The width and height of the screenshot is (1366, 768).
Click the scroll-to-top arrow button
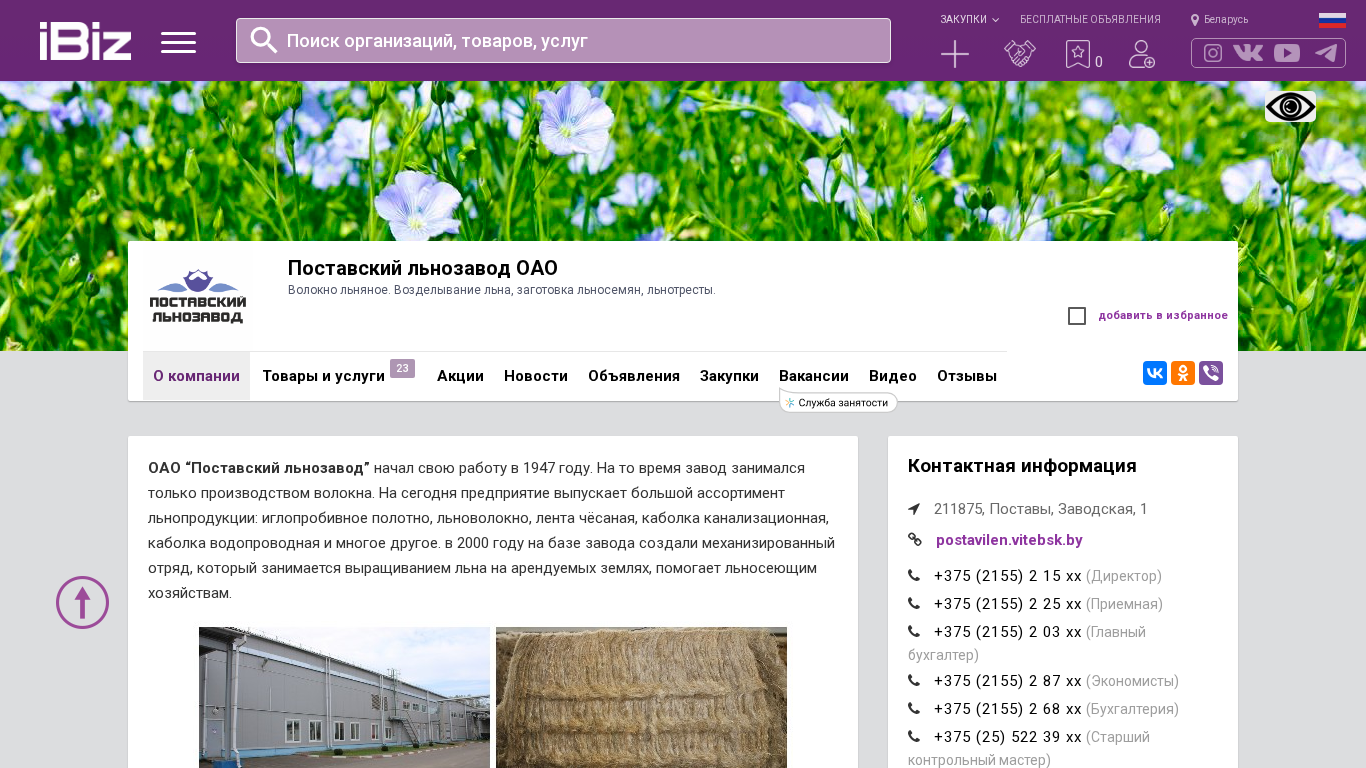click(x=82, y=602)
